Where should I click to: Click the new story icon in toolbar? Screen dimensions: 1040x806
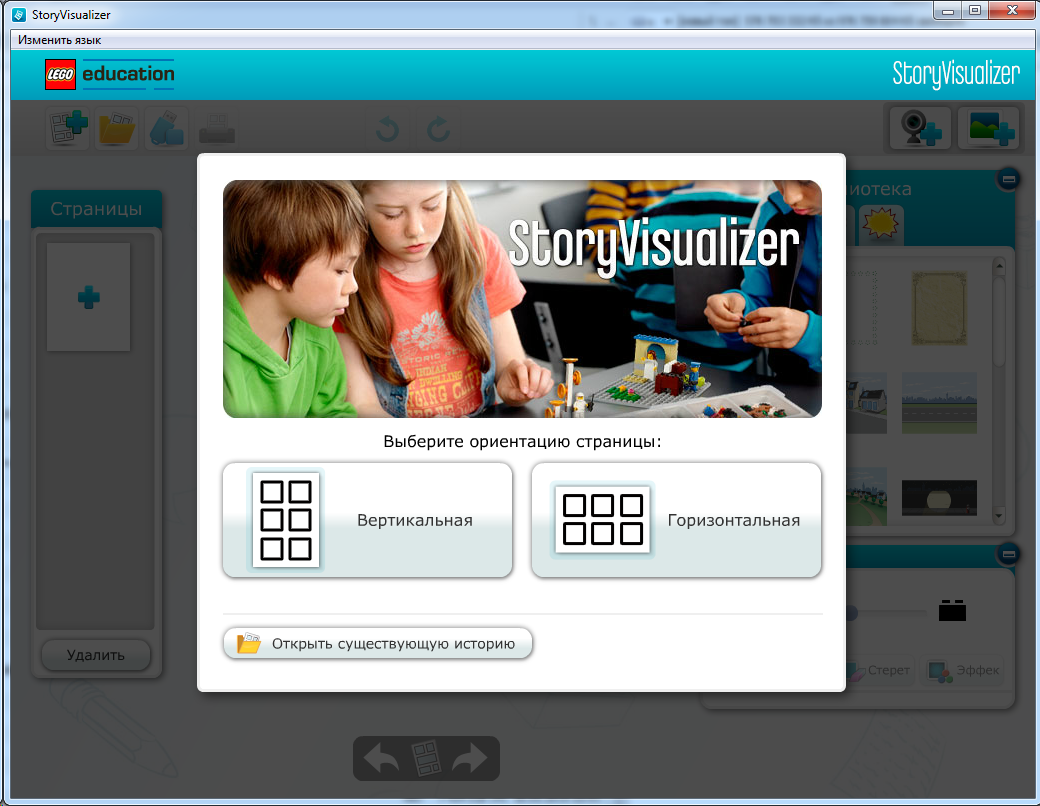pyautogui.click(x=68, y=127)
